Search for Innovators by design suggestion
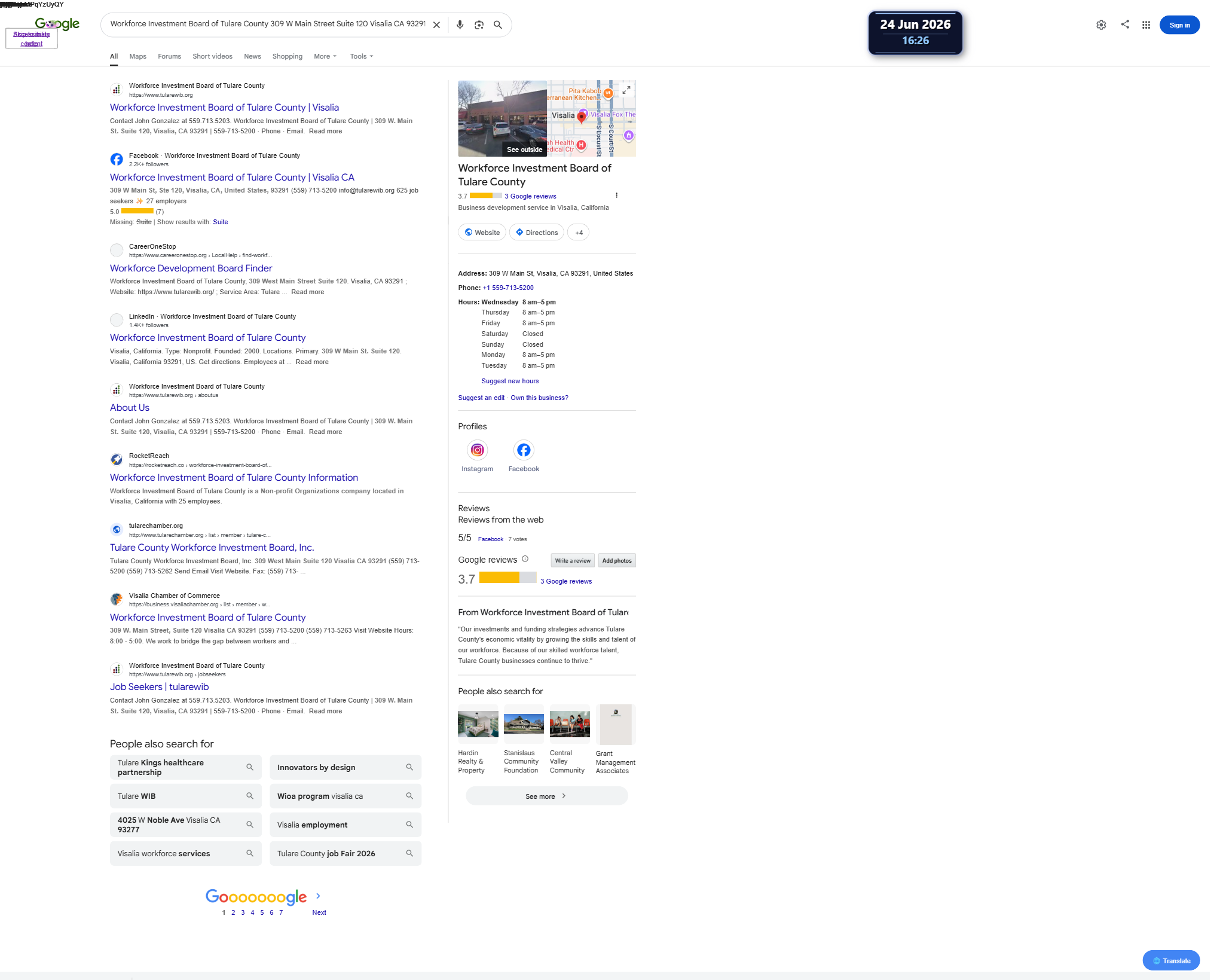 click(345, 768)
